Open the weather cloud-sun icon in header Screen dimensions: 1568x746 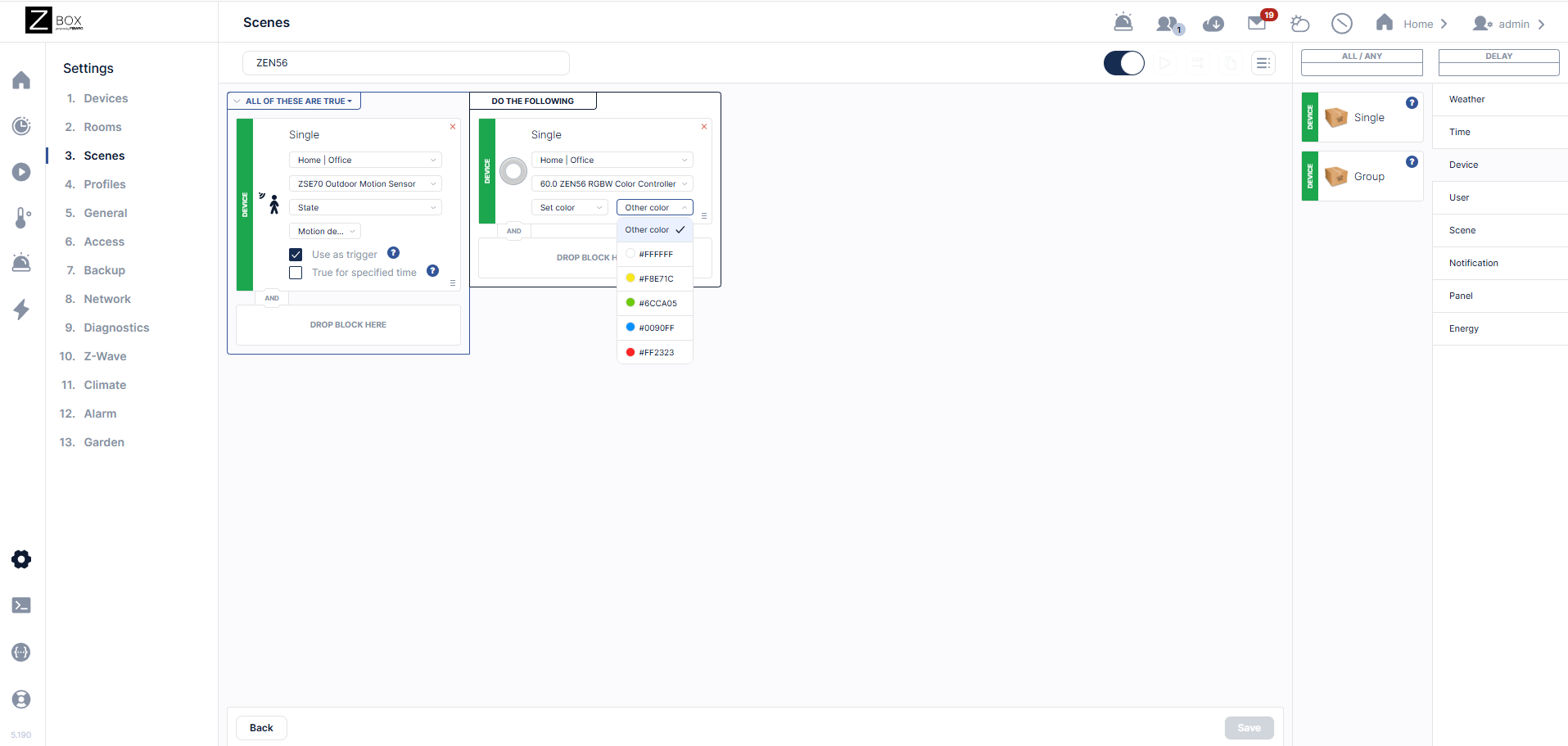(x=1300, y=24)
